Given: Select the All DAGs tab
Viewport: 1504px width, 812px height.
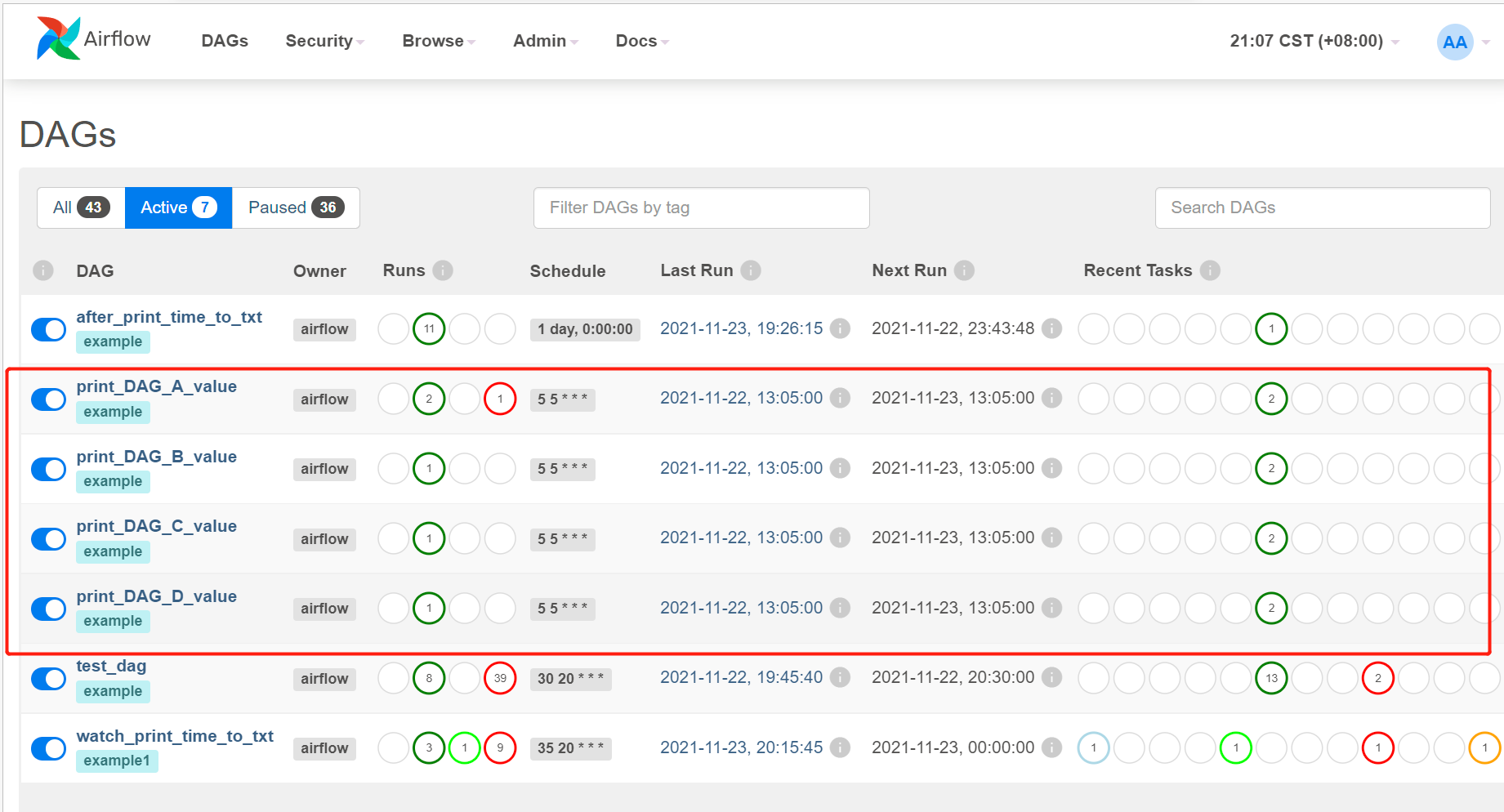Looking at the screenshot, I should pyautogui.click(x=80, y=207).
